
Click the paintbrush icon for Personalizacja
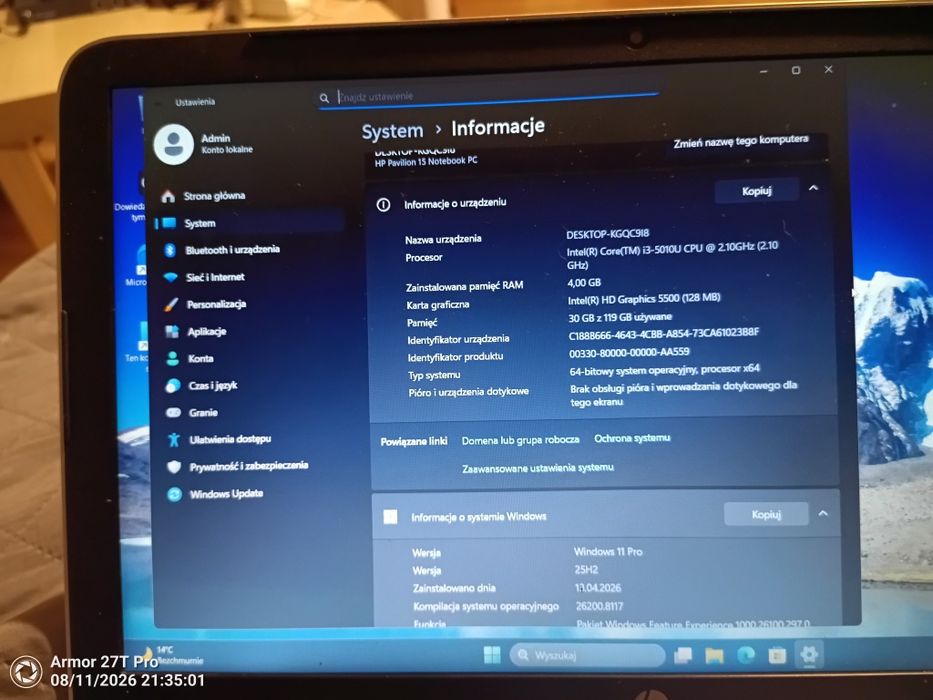[171, 305]
